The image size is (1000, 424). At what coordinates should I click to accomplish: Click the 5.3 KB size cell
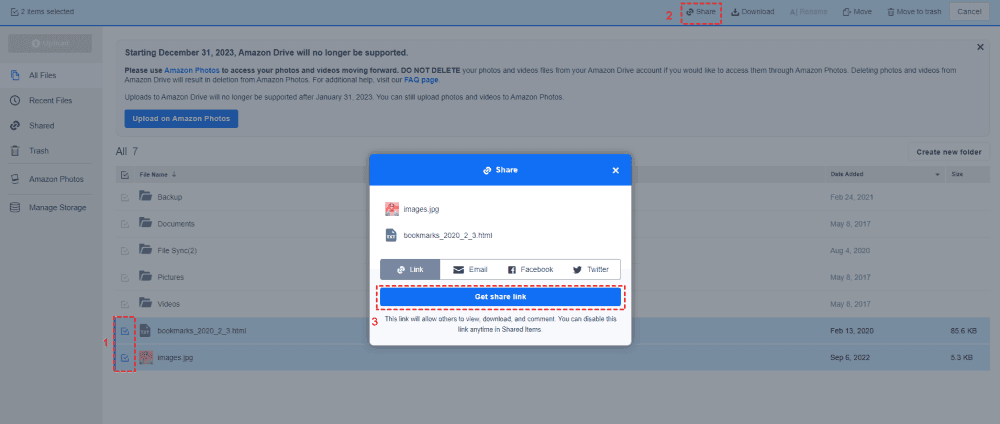coord(962,358)
